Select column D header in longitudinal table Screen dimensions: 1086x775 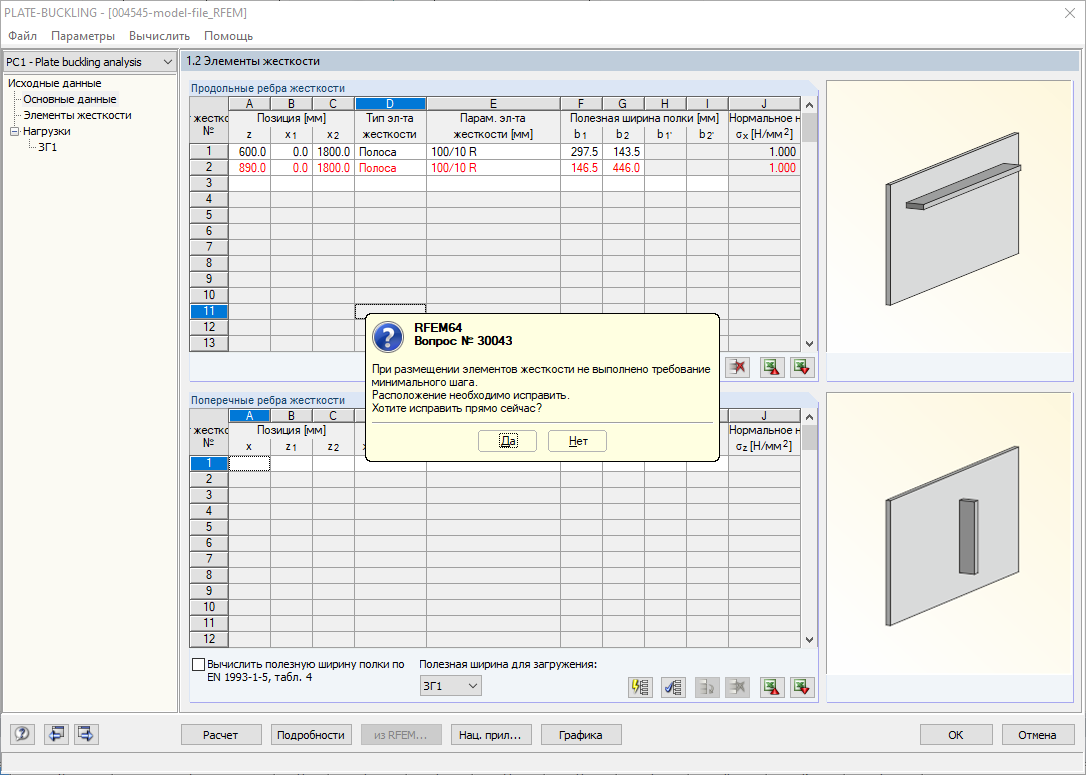391,104
